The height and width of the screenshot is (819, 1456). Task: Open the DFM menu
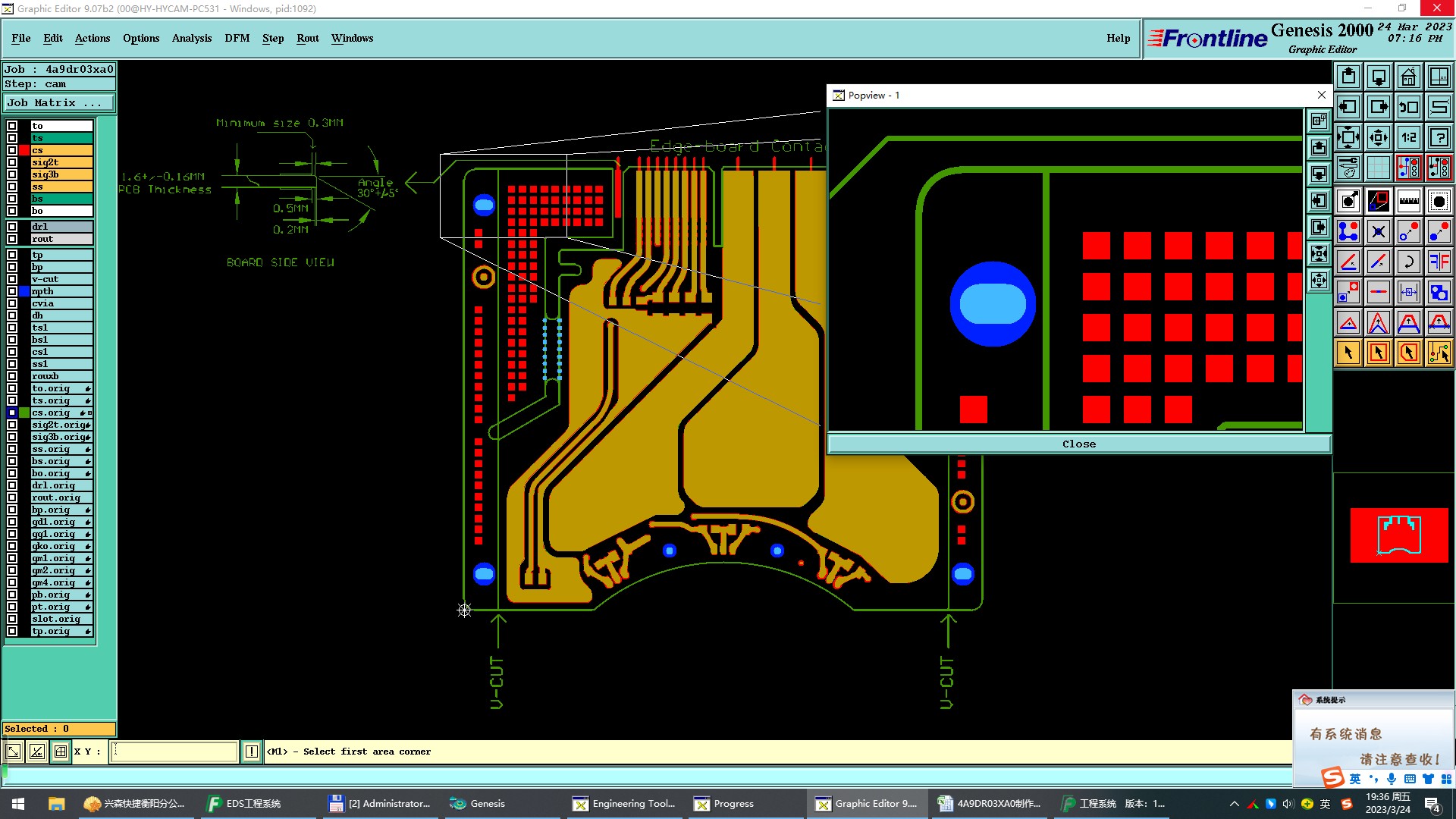coord(237,38)
